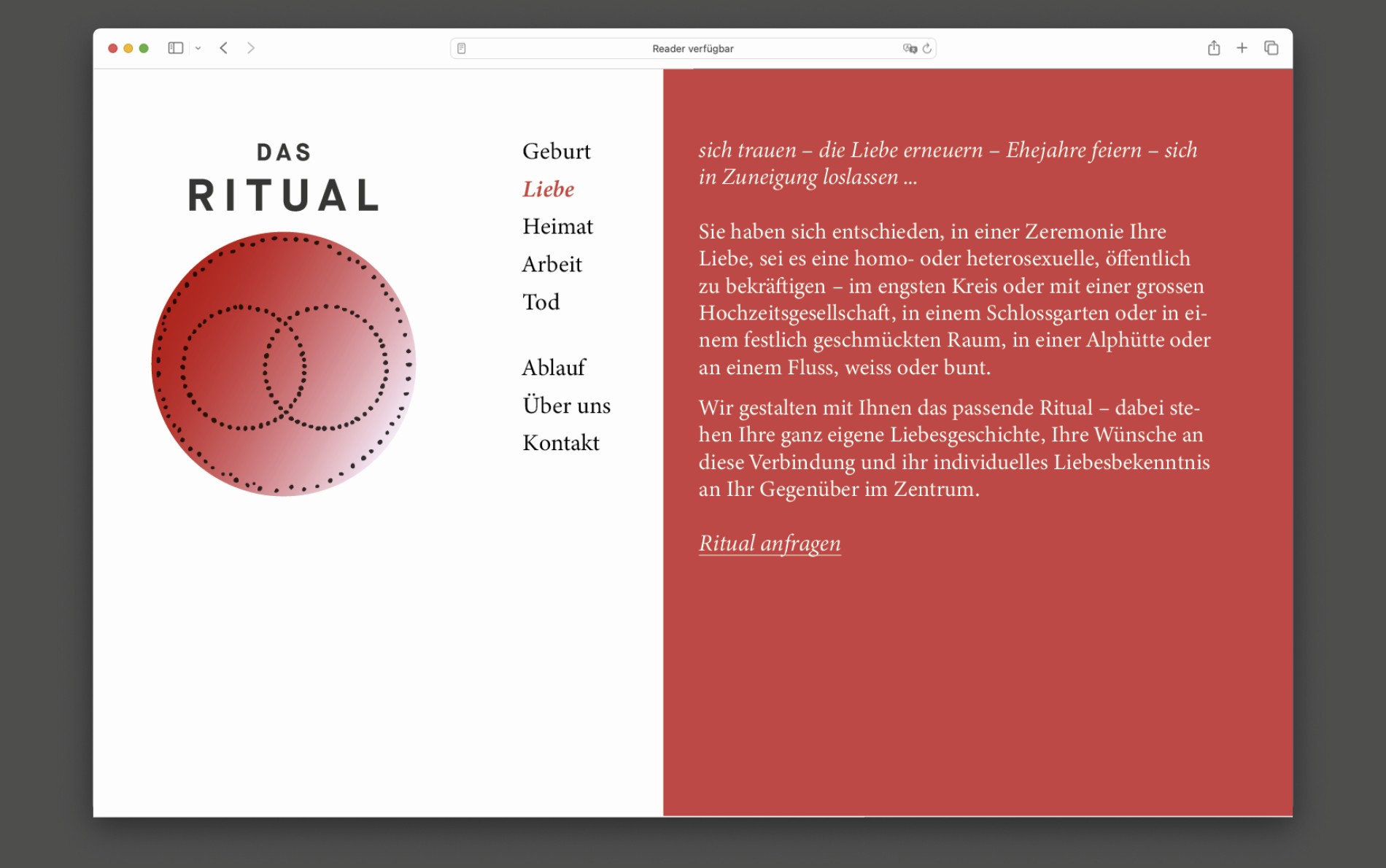Viewport: 1386px width, 868px height.
Task: Click the translate page icon
Action: click(x=910, y=49)
